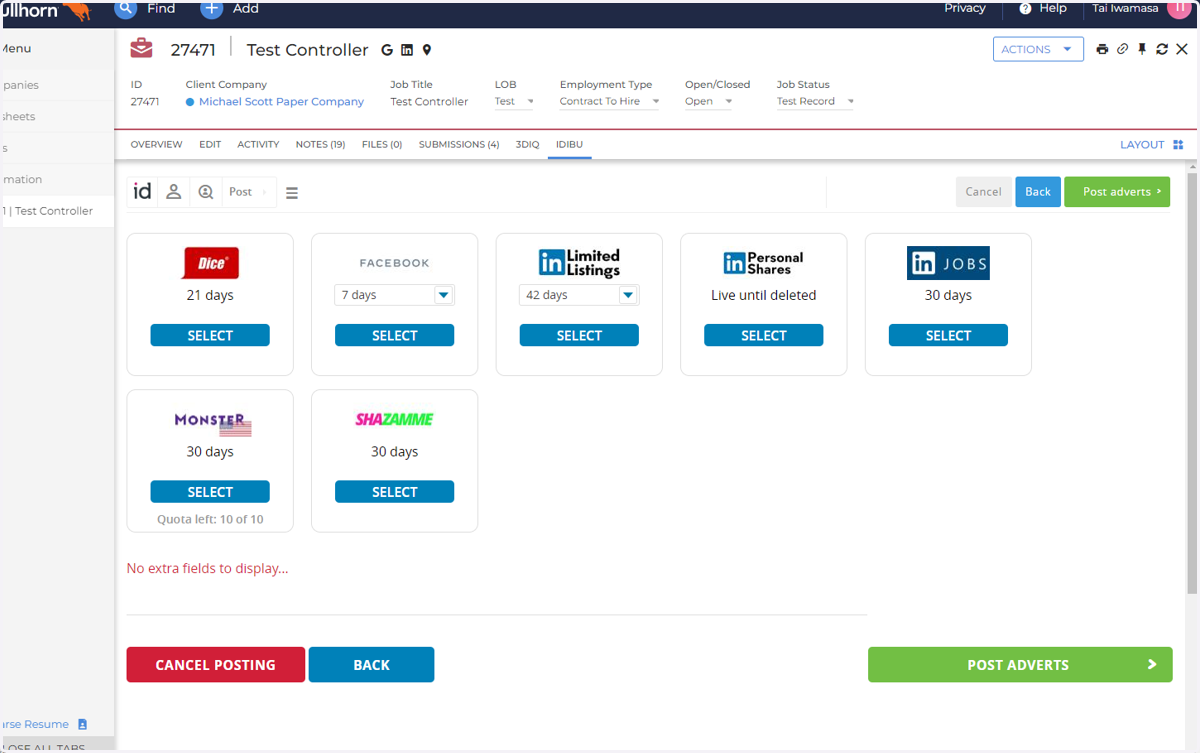Open Limited Listings 42 days duration dropdown

click(579, 295)
